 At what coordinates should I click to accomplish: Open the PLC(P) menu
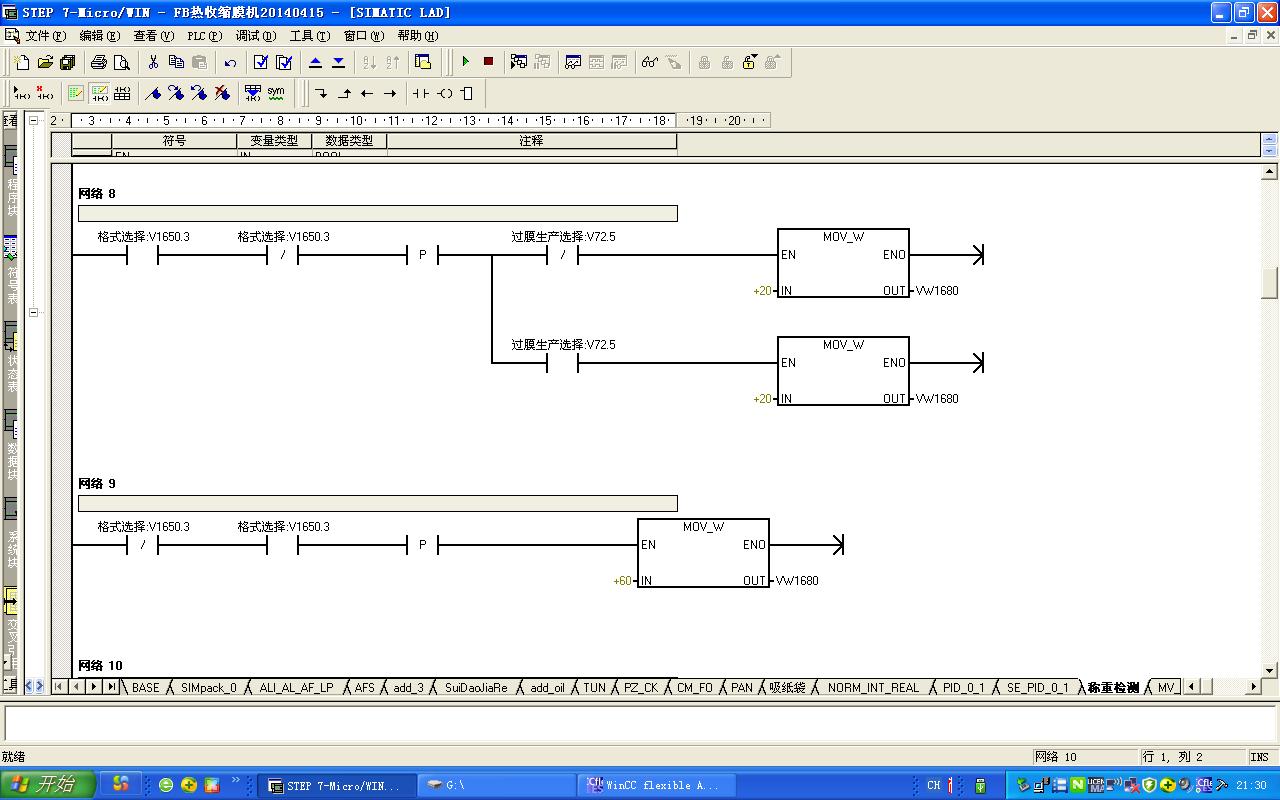click(204, 36)
